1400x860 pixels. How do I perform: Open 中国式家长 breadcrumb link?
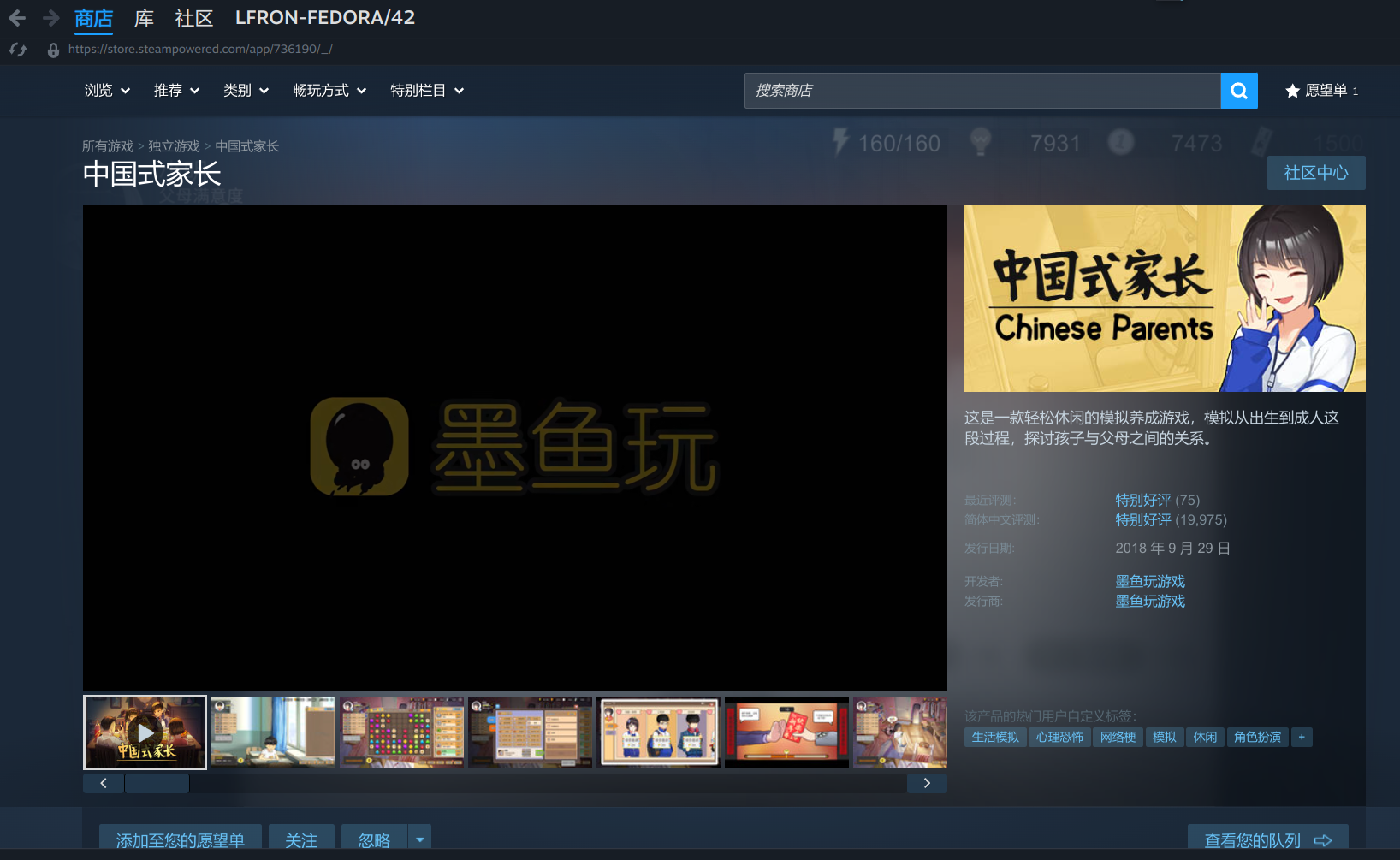(246, 146)
